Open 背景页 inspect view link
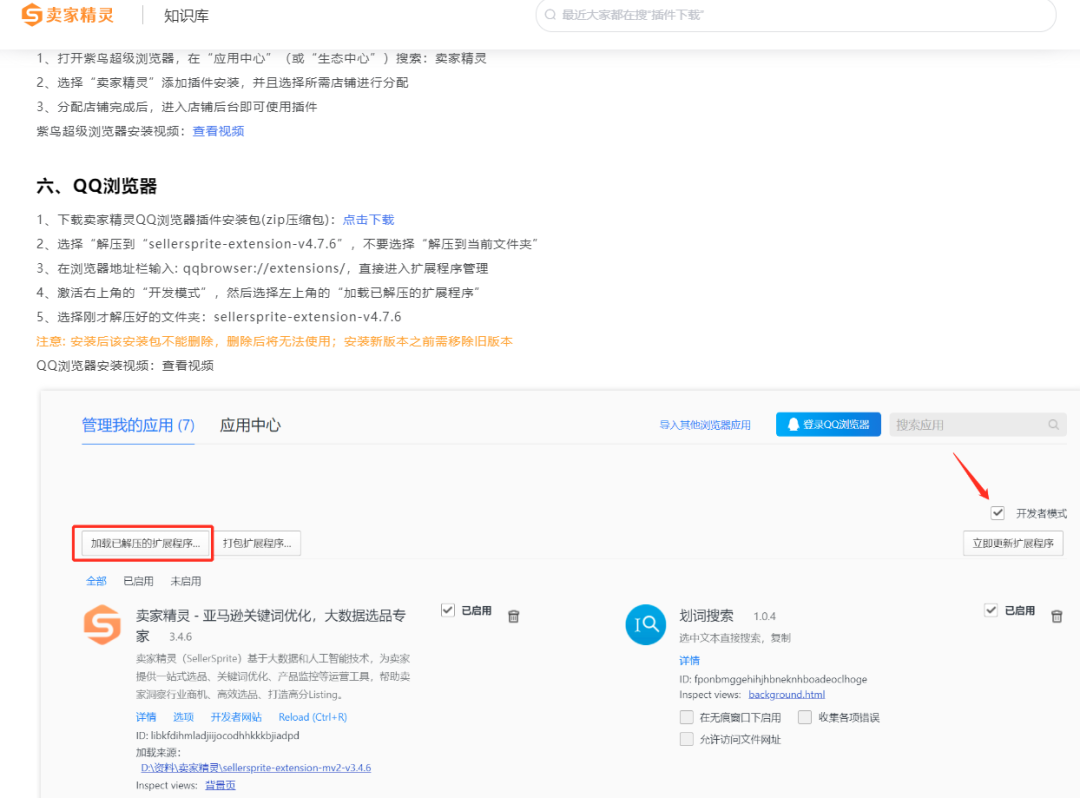Viewport: 1080px width, 798px height. (220, 786)
